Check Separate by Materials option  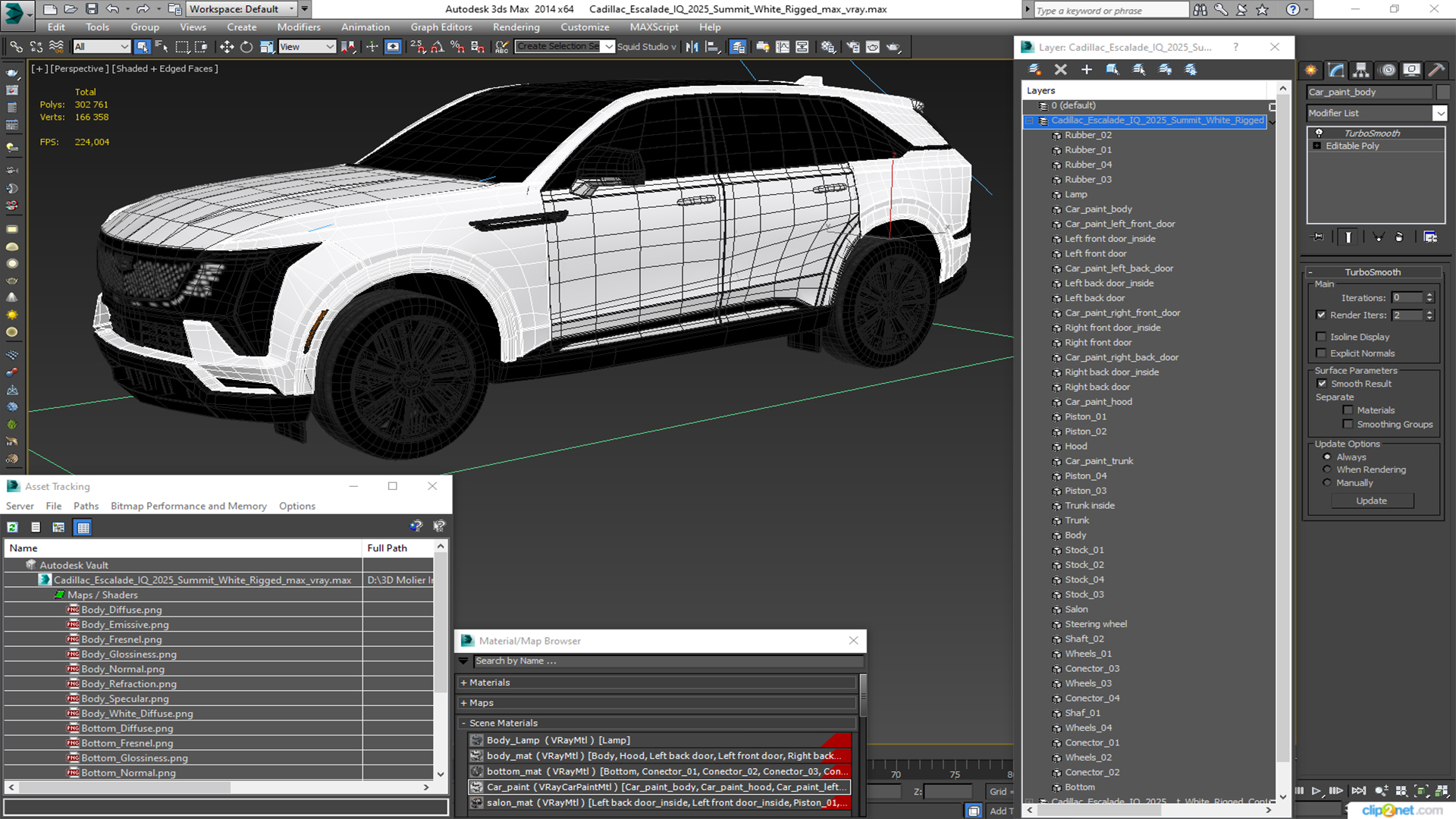point(1348,410)
